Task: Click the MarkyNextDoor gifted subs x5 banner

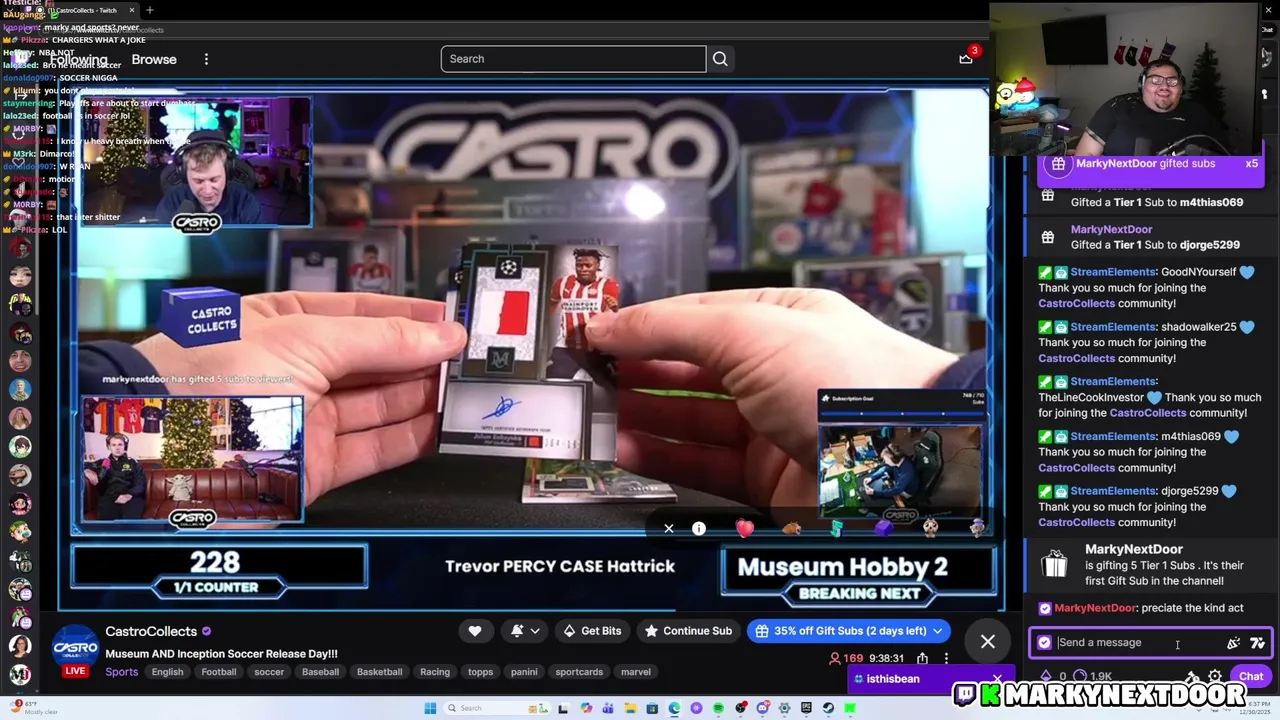Action: click(x=1151, y=164)
